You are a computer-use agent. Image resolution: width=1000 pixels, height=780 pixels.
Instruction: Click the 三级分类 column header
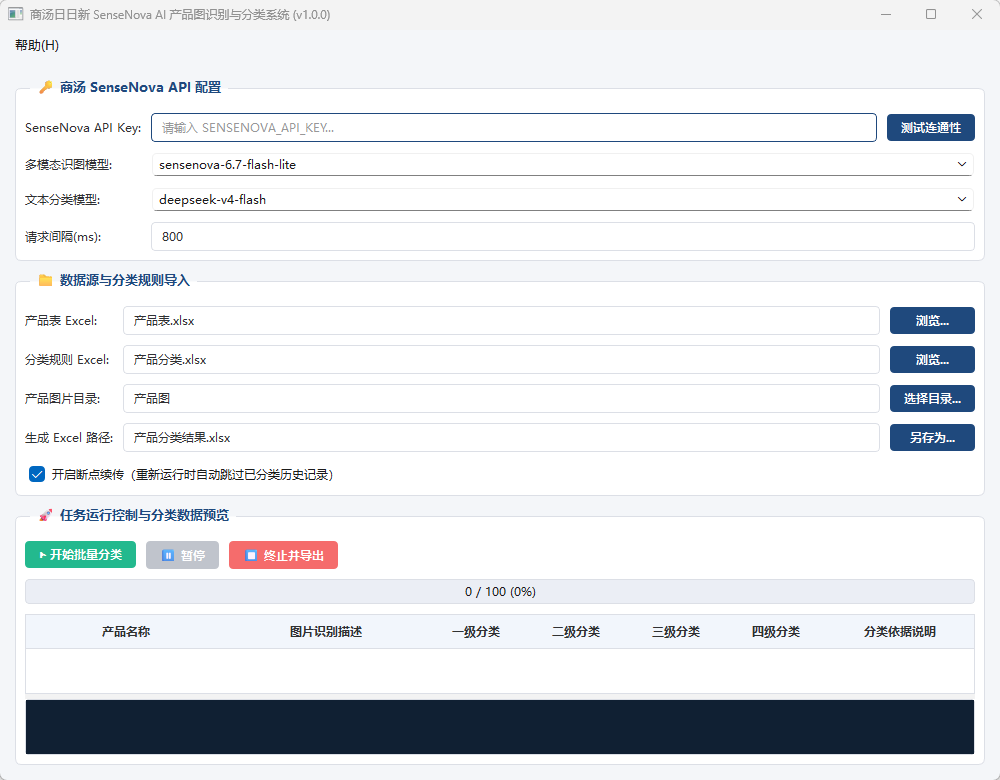pos(676,631)
